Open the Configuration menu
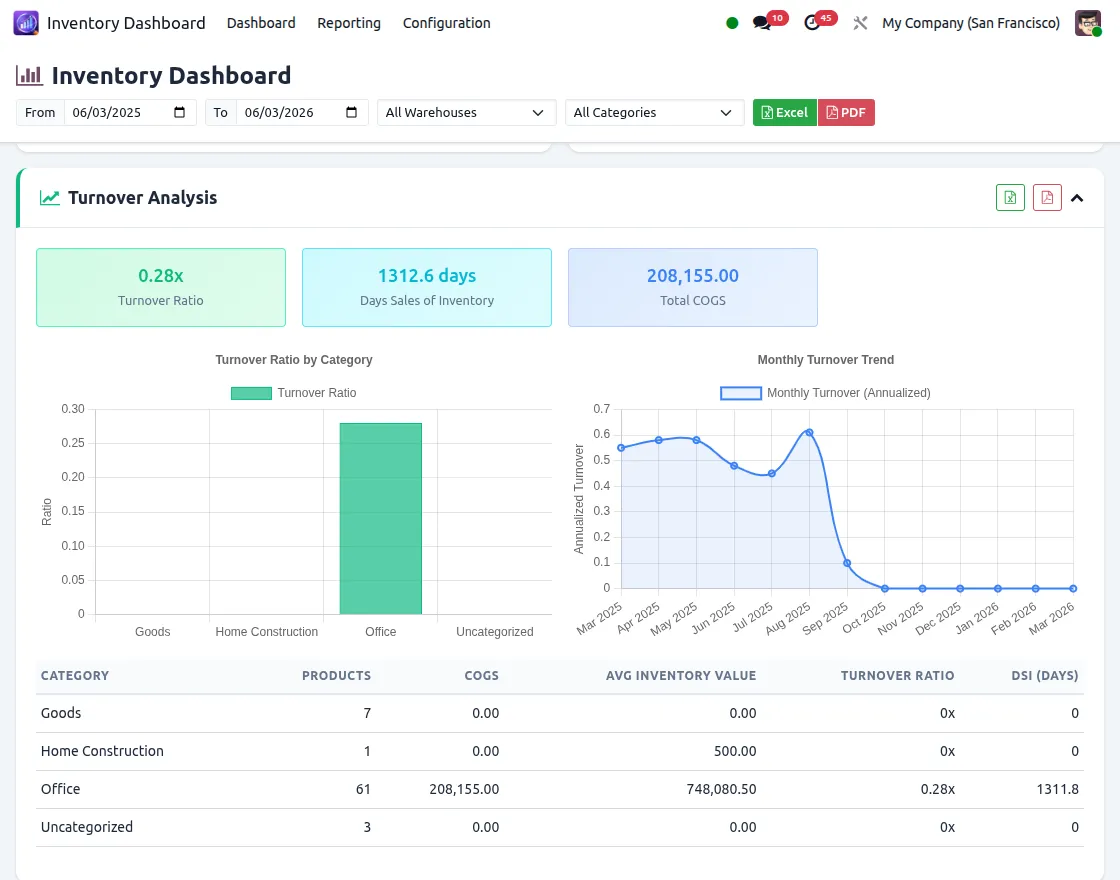1120x880 pixels. [446, 22]
